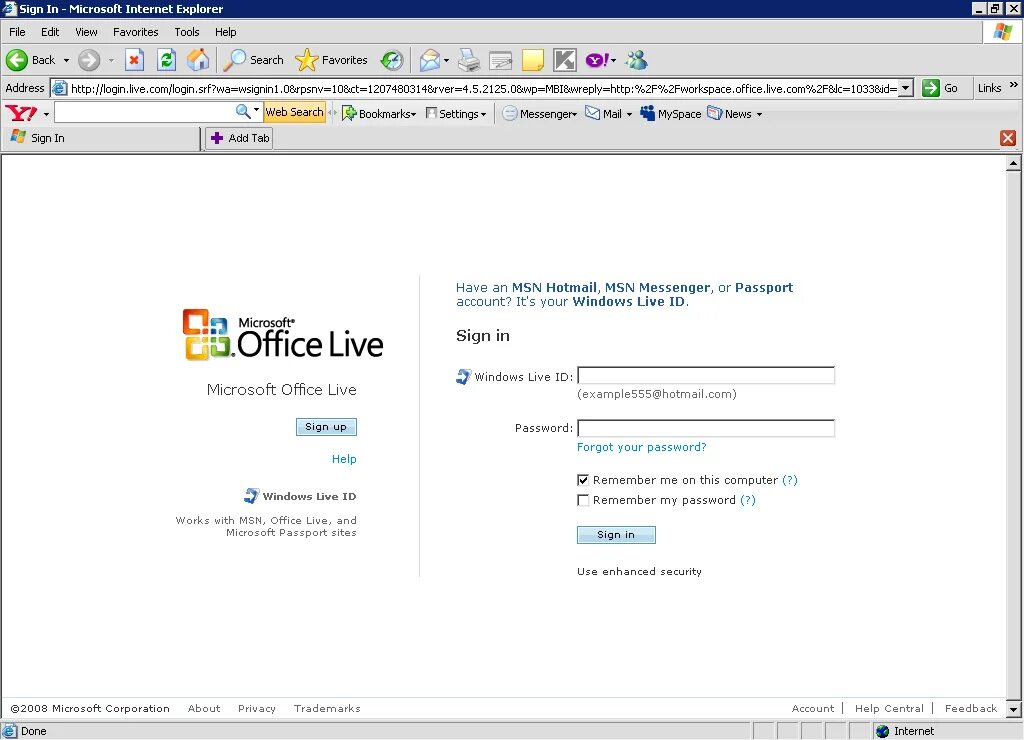Enable Remember my password checkbox
The height and width of the screenshot is (740, 1024).
click(x=583, y=500)
